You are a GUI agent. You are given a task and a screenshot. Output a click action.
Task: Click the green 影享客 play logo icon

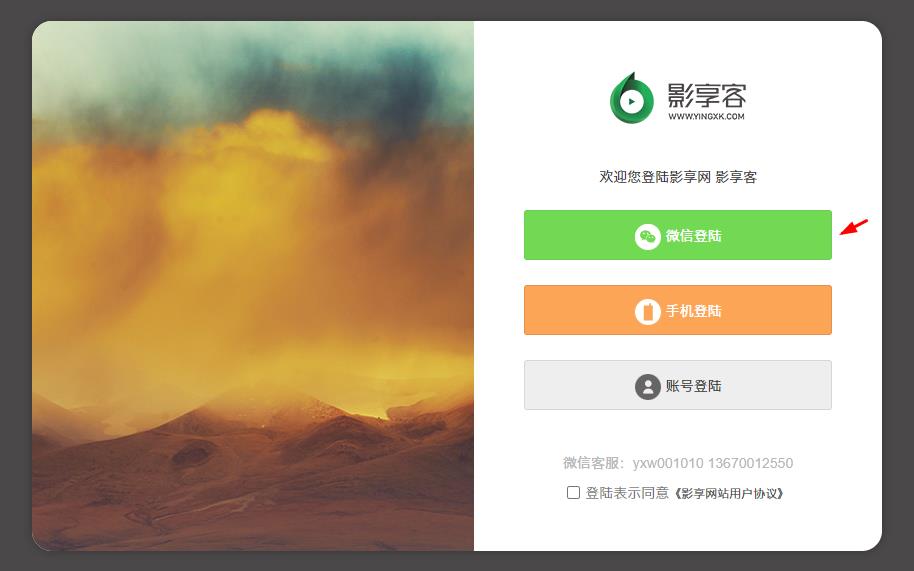point(632,98)
